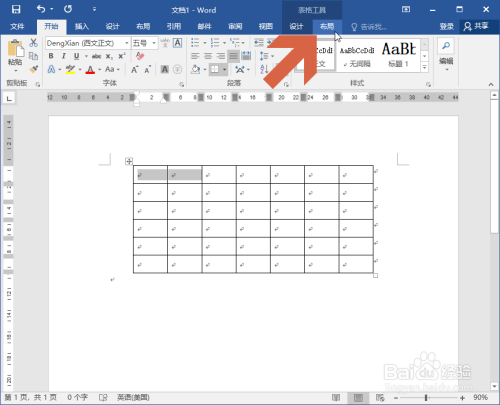The width and height of the screenshot is (500, 405).
Task: Insert a bulleted list
Action: pos(195,43)
